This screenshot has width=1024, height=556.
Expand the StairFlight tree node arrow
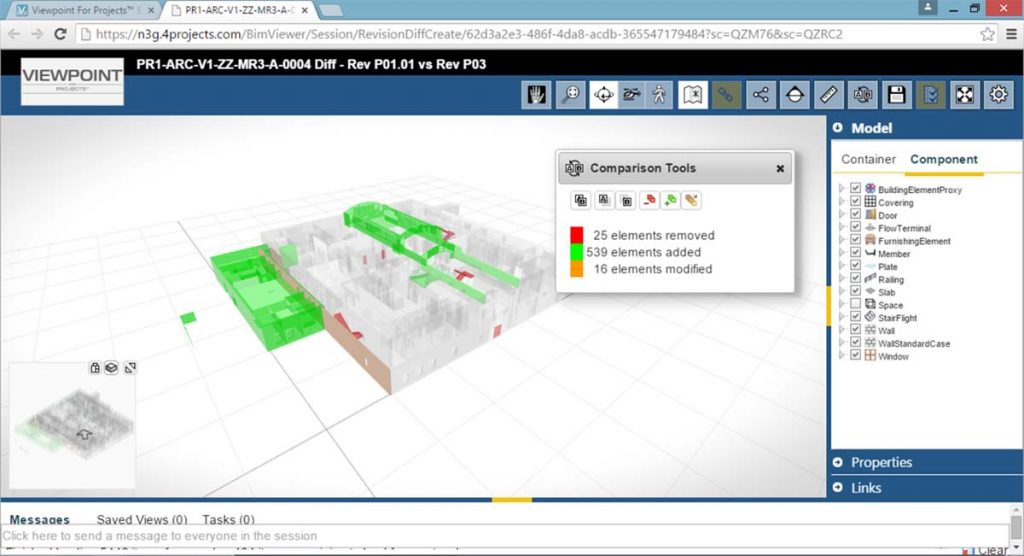842,317
